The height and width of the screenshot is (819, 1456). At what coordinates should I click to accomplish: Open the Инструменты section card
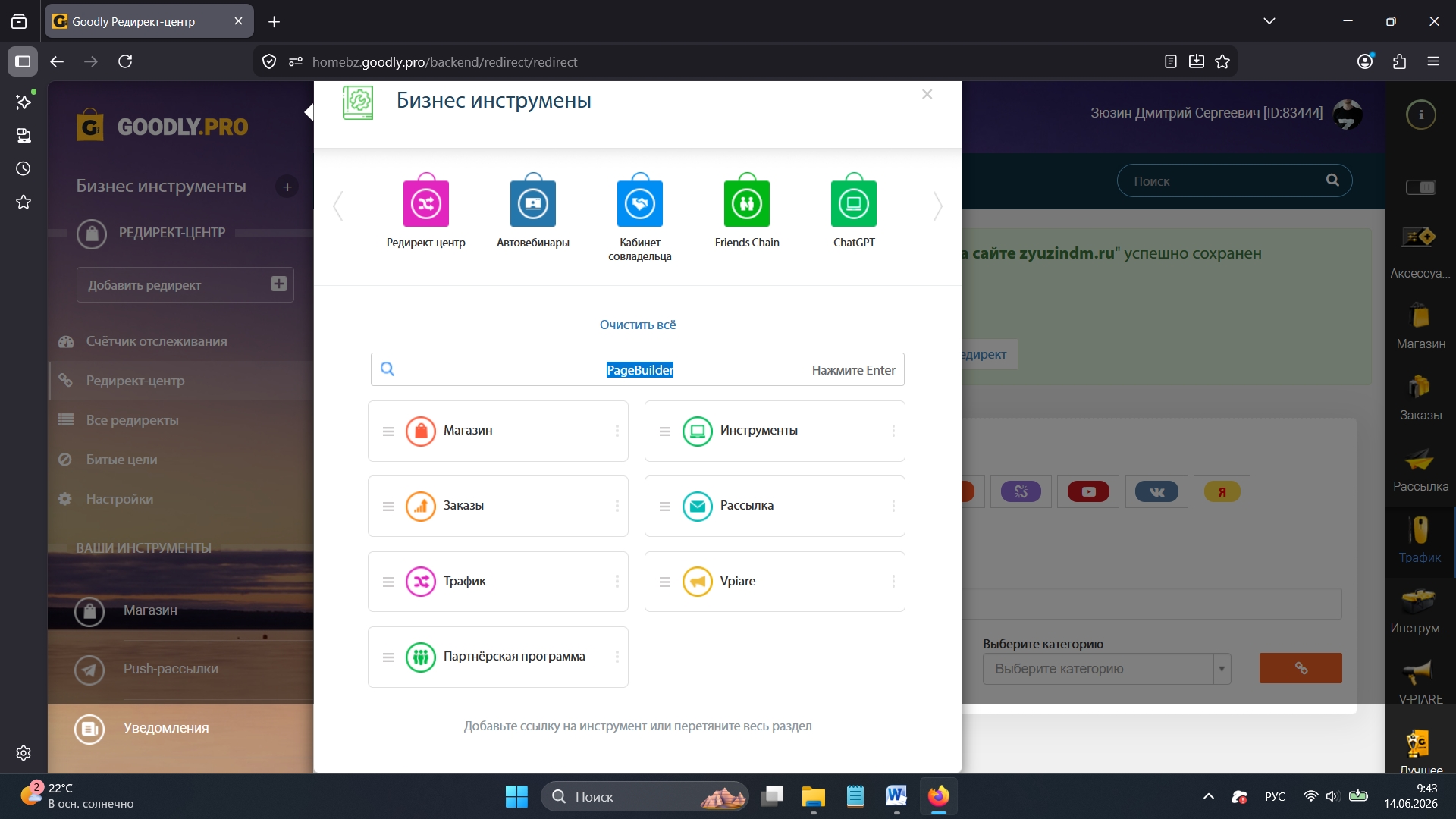pos(775,431)
